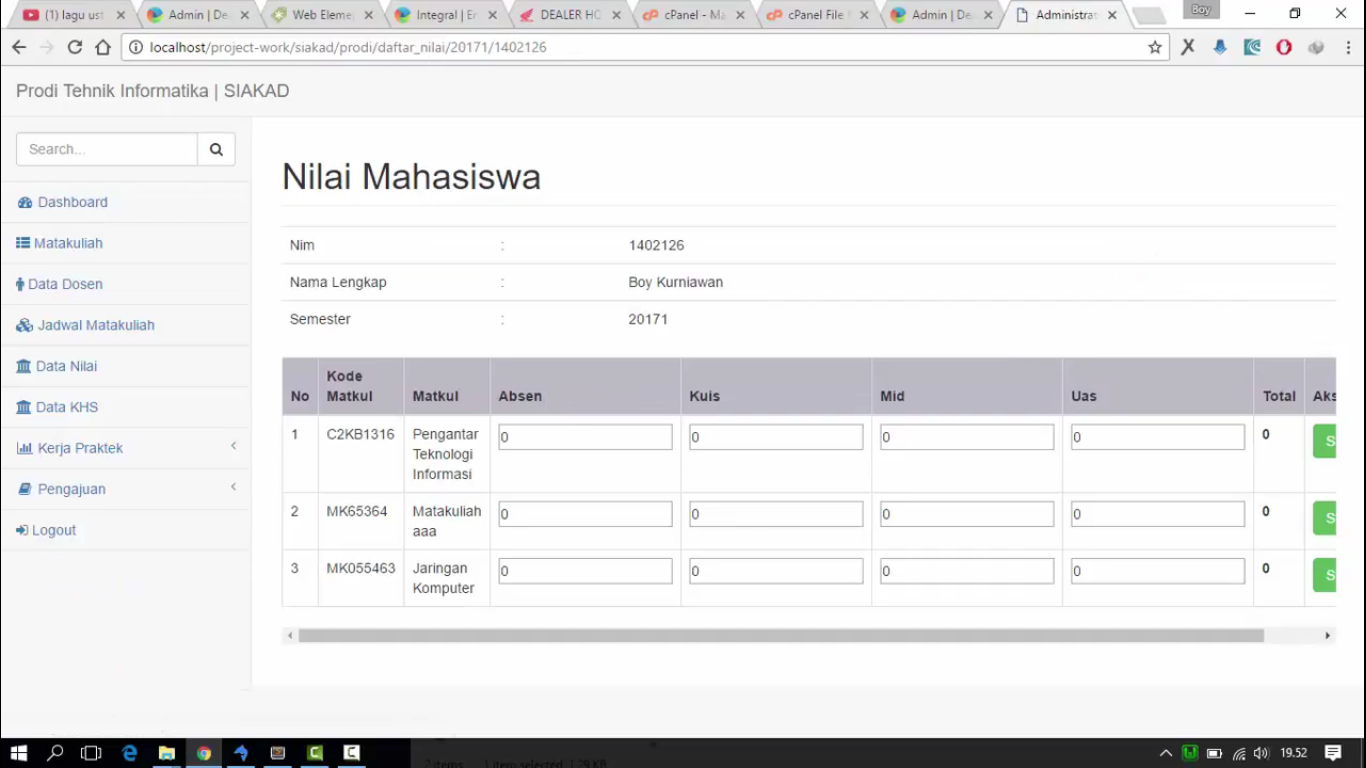The width and height of the screenshot is (1366, 768).
Task: Reload the page using the browser refresh icon
Action: (x=75, y=47)
